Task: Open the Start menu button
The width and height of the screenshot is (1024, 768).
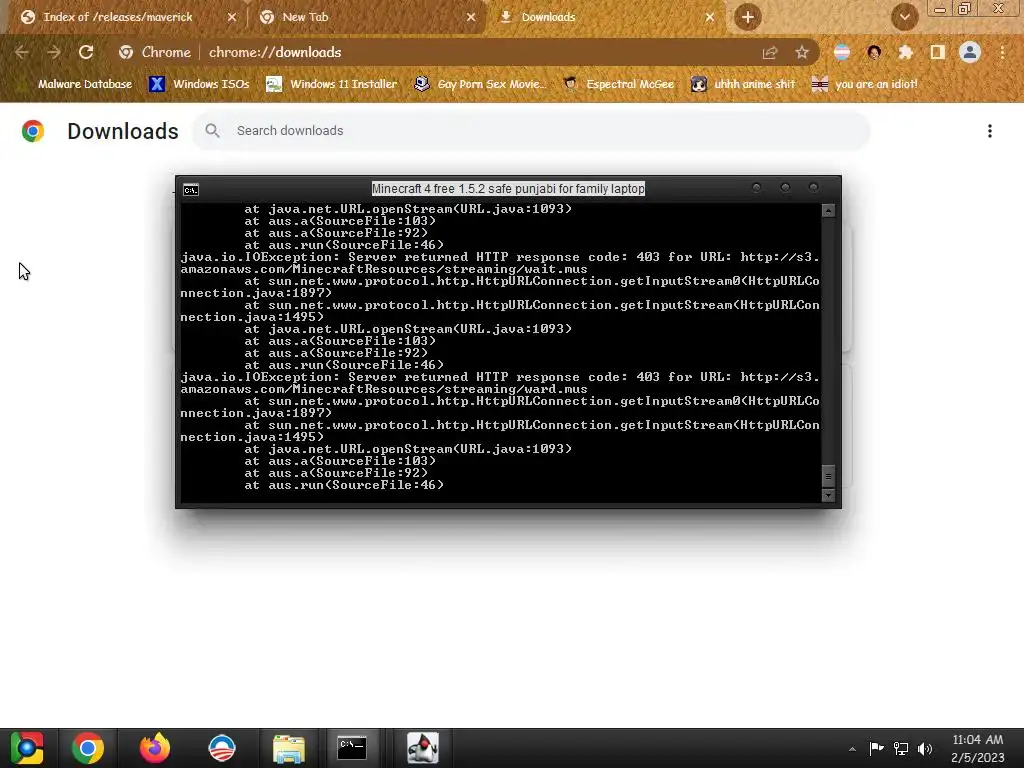Action: point(26,748)
